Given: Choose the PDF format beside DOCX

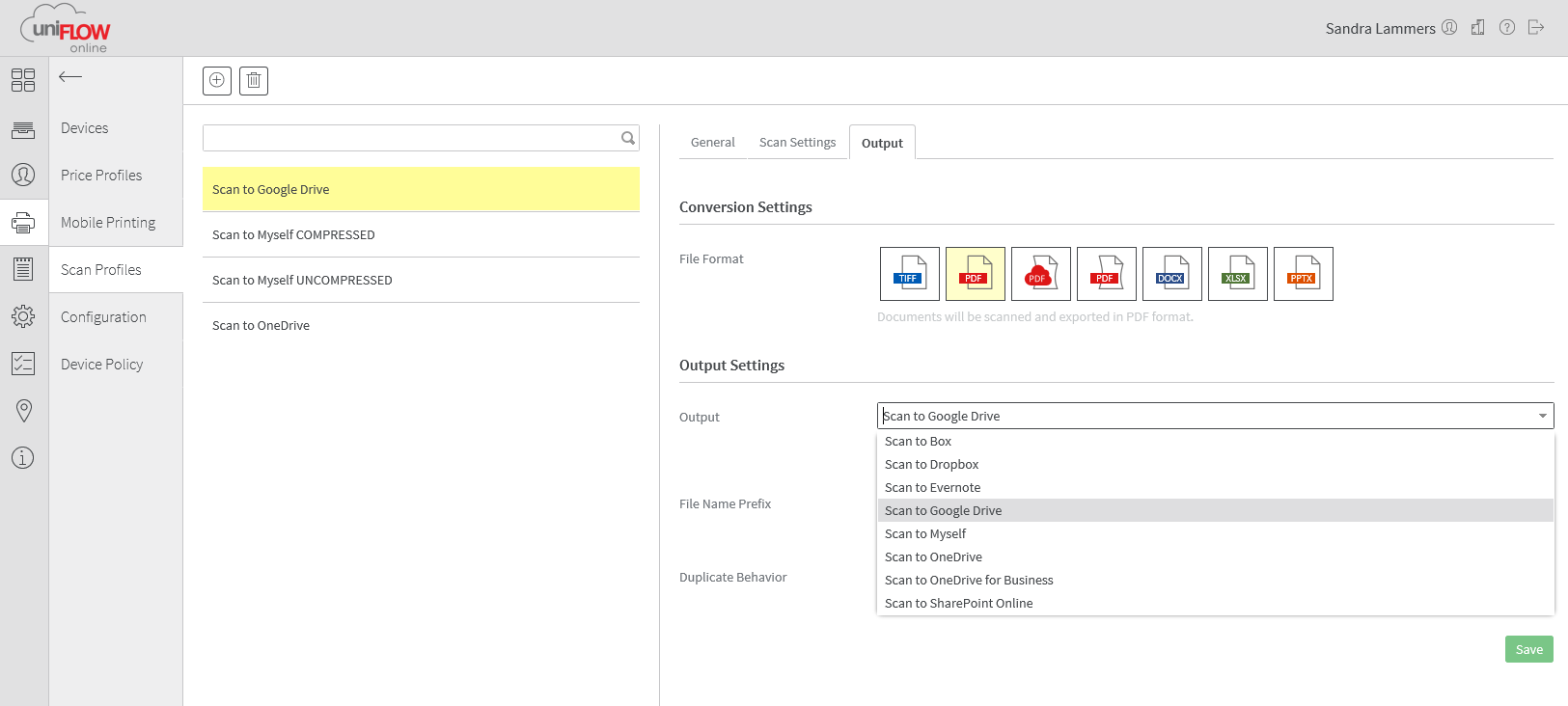Looking at the screenshot, I should [1107, 274].
